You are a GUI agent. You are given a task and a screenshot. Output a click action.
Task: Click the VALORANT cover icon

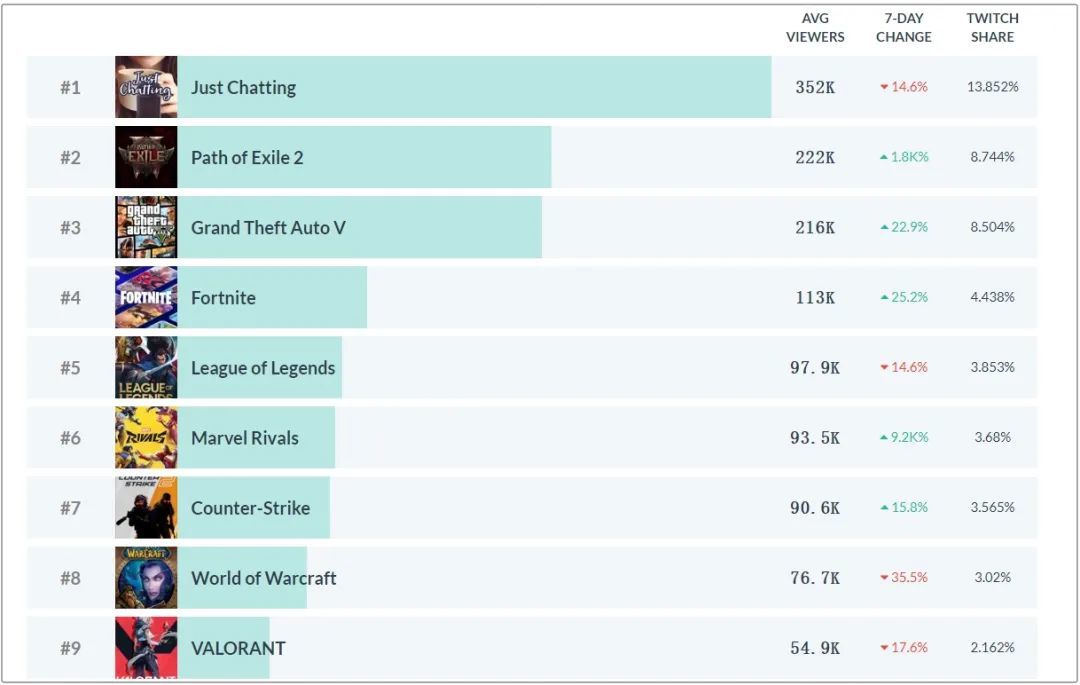tap(146, 647)
